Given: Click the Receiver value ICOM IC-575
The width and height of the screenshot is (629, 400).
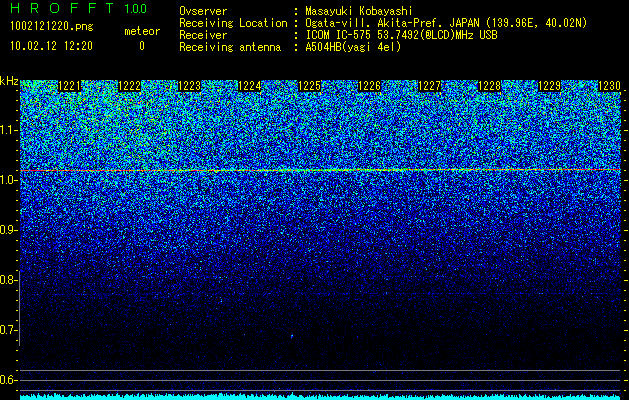Looking at the screenshot, I should 339,35.
